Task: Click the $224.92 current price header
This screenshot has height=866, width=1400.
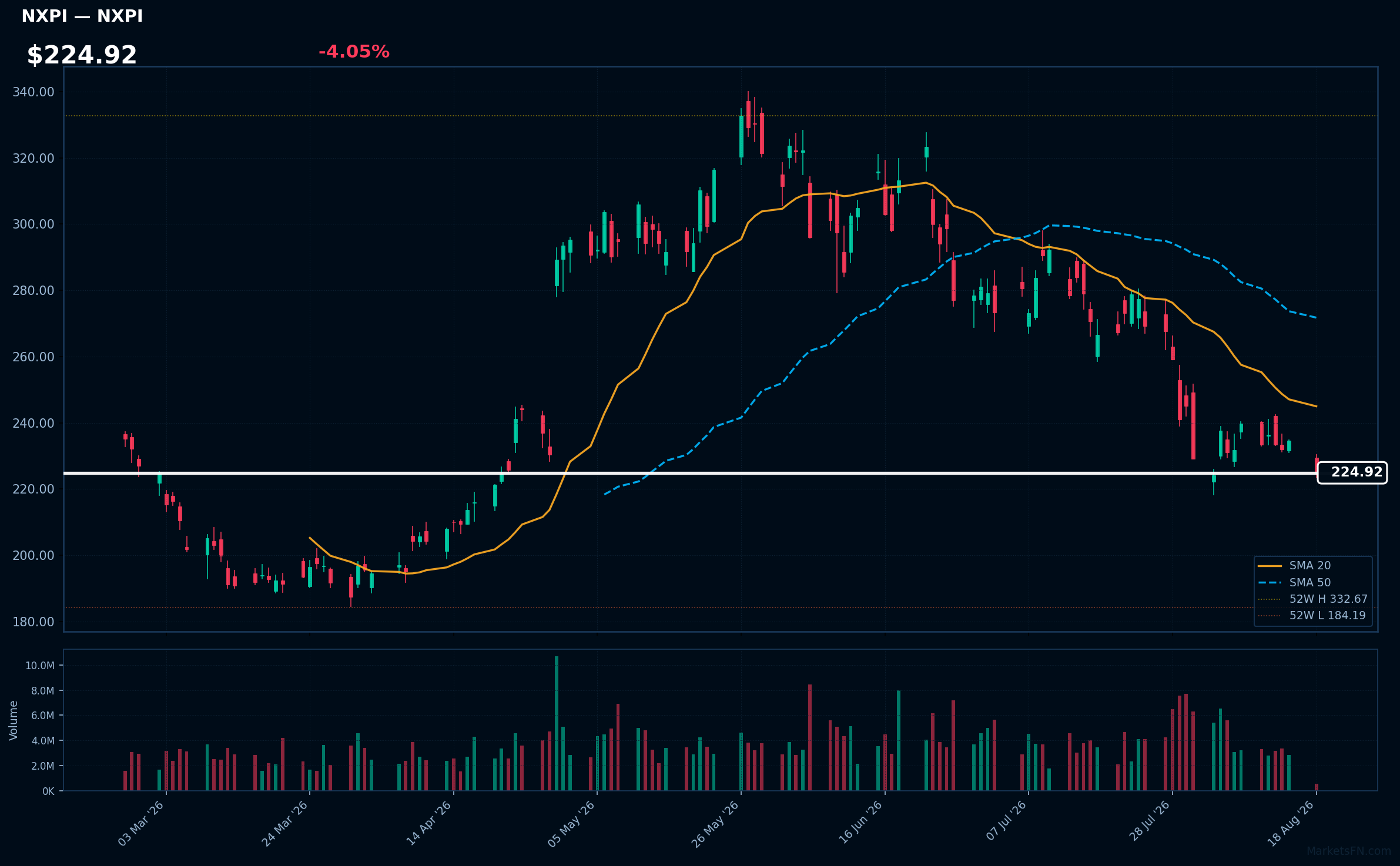Action: click(x=82, y=55)
